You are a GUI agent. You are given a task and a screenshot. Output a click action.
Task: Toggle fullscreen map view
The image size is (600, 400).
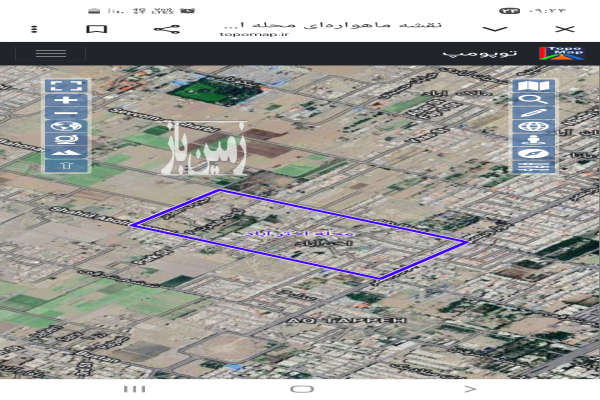66,87
